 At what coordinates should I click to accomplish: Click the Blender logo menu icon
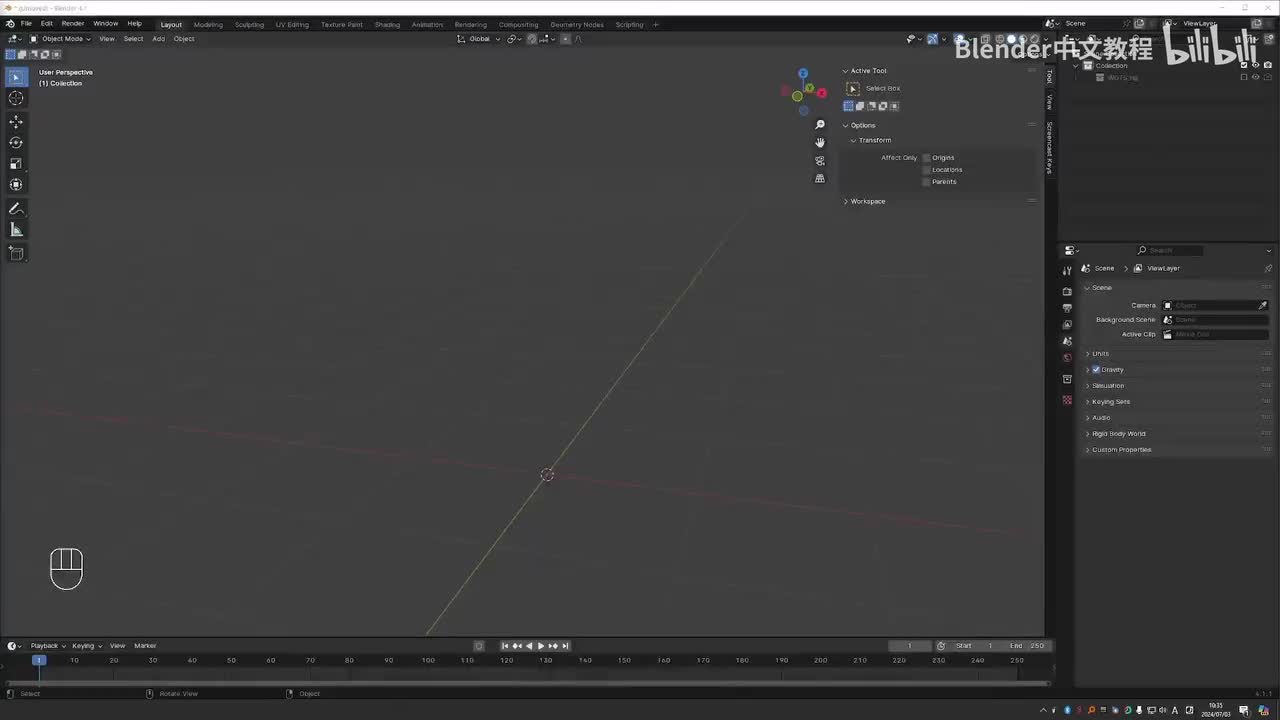10,23
